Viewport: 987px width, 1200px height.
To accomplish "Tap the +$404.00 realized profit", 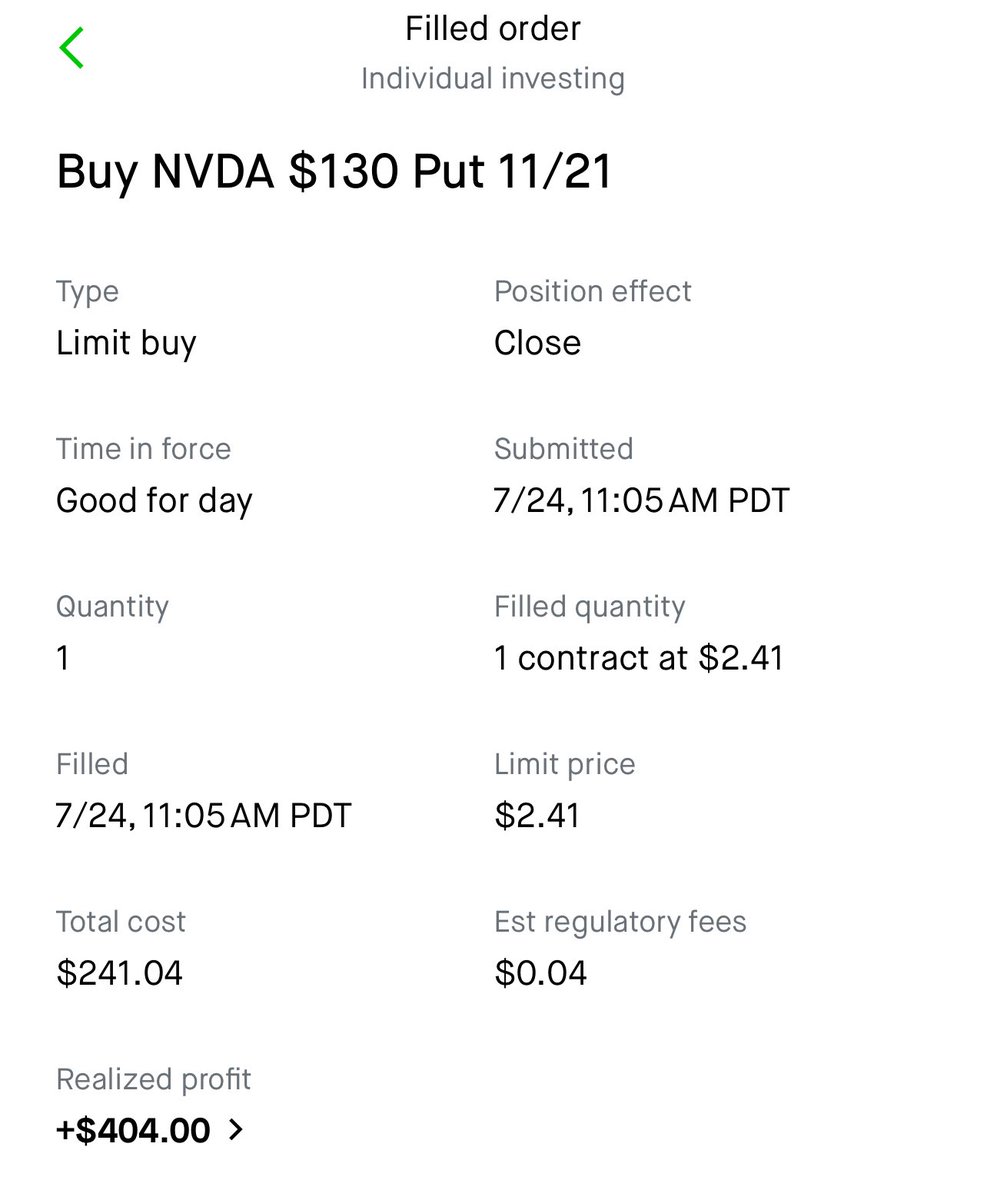I will (x=133, y=1131).
